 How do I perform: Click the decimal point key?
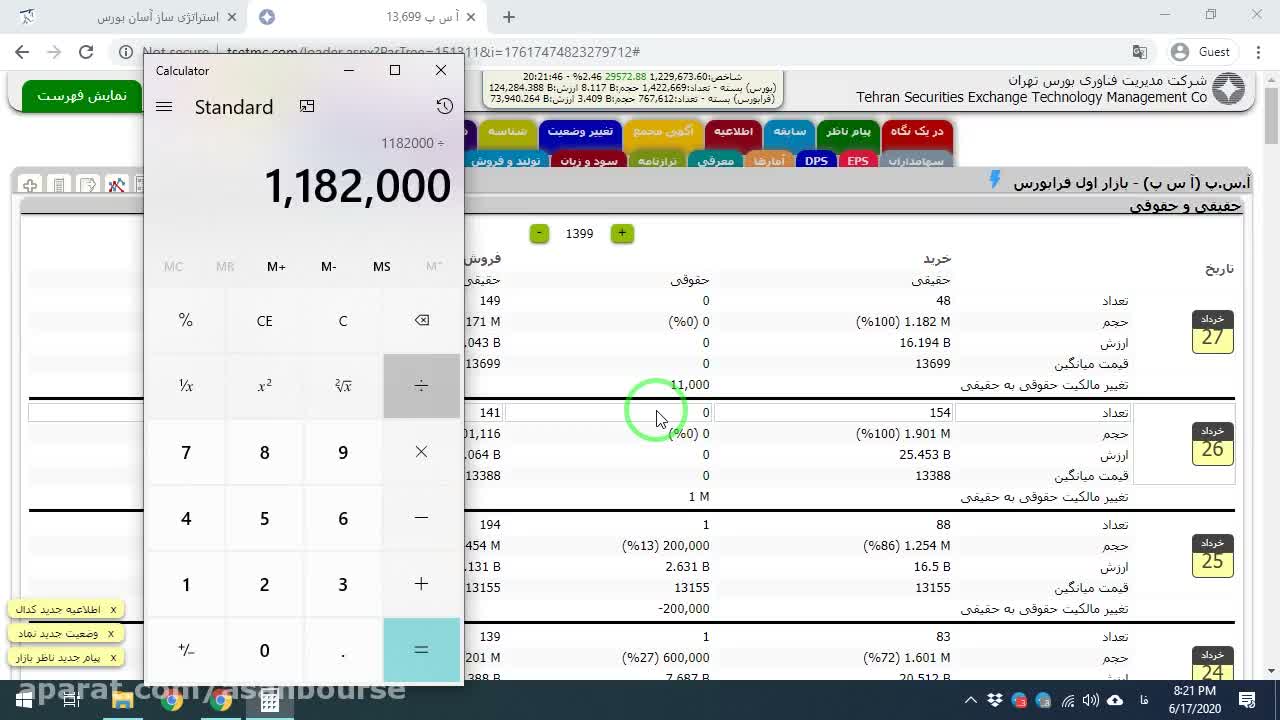[x=343, y=650]
